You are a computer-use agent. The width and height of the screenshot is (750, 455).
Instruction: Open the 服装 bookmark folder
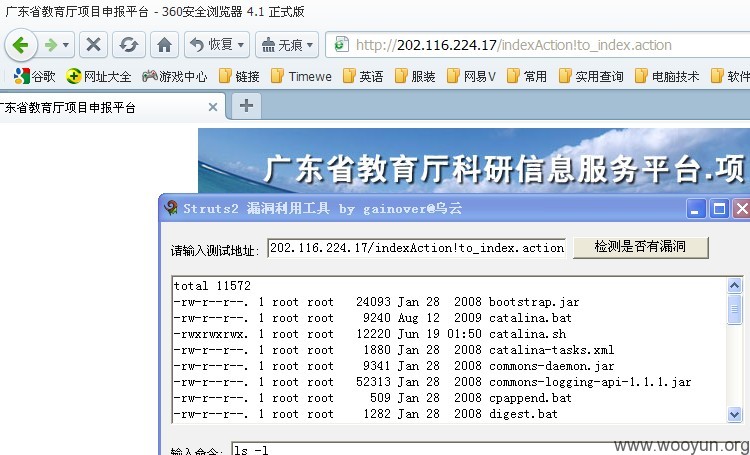[x=415, y=76]
